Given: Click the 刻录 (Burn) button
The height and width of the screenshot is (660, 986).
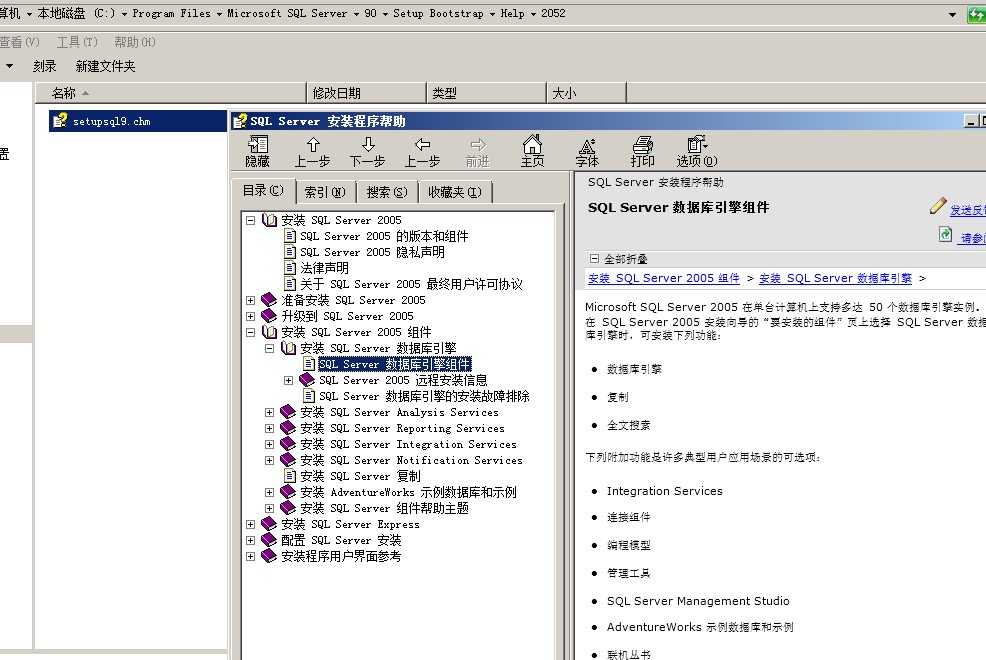Looking at the screenshot, I should (44, 66).
